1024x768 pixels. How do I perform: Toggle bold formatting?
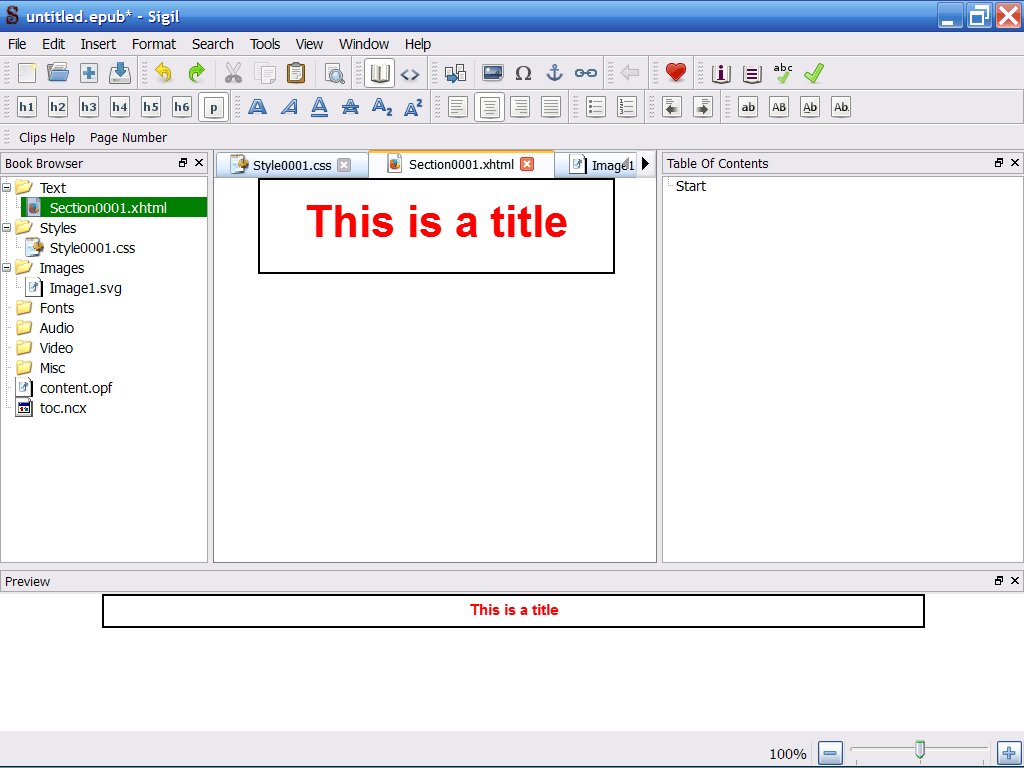pos(257,107)
